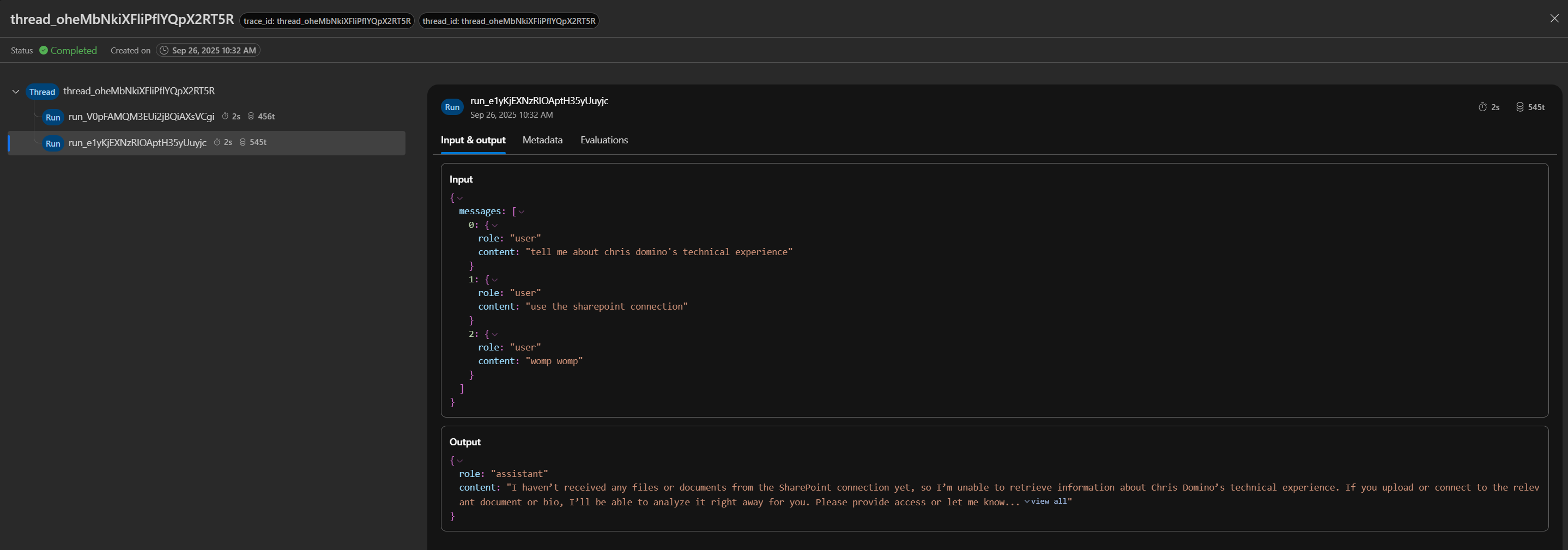Select run_e1yKjEXNzRlOAptH35yUuyjc in the tree
1568x550 pixels.
point(137,142)
